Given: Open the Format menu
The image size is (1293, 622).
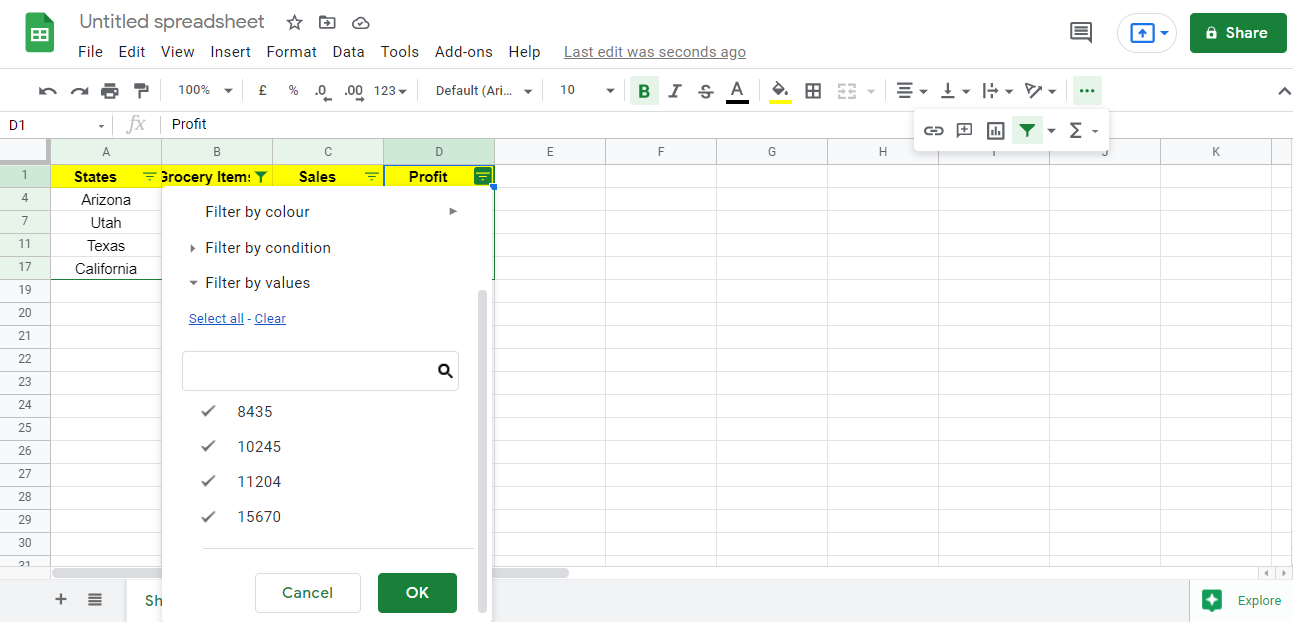Looking at the screenshot, I should tap(292, 52).
